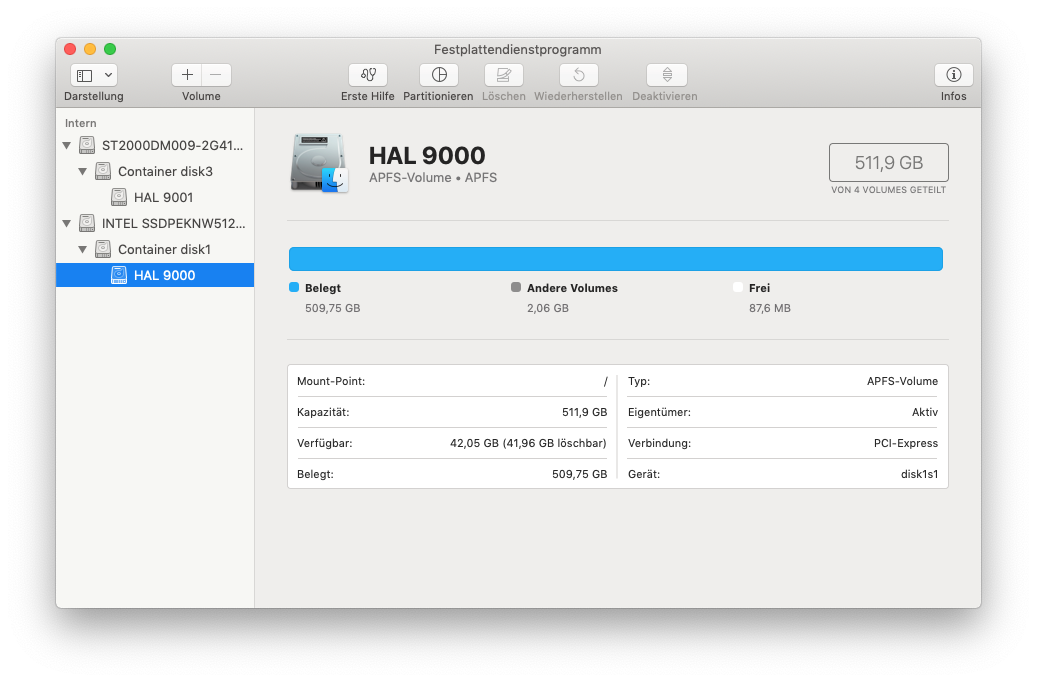The width and height of the screenshot is (1037, 682).
Task: Click the HAL 9001 disk icon
Action: click(x=119, y=197)
